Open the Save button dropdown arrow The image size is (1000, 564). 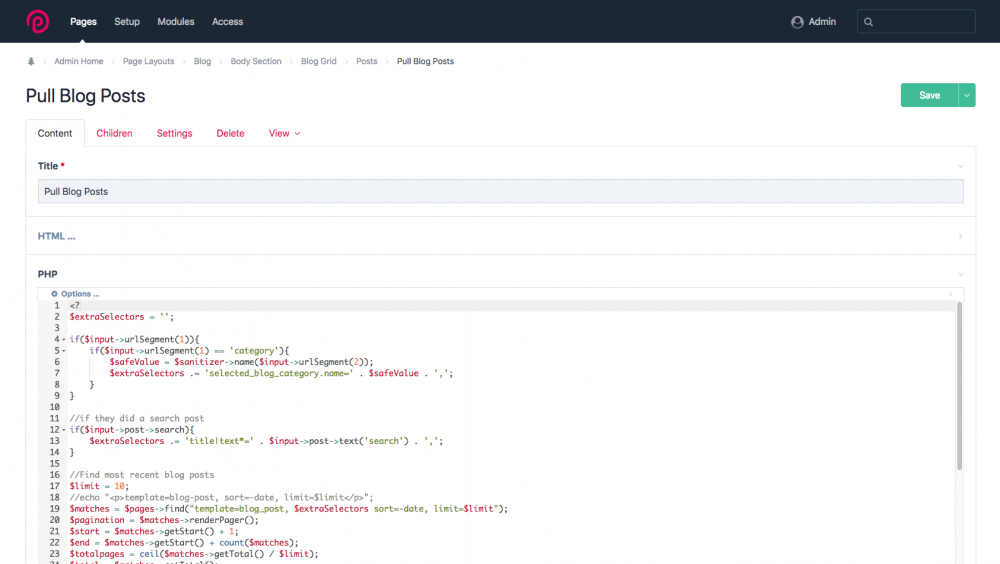tap(967, 95)
